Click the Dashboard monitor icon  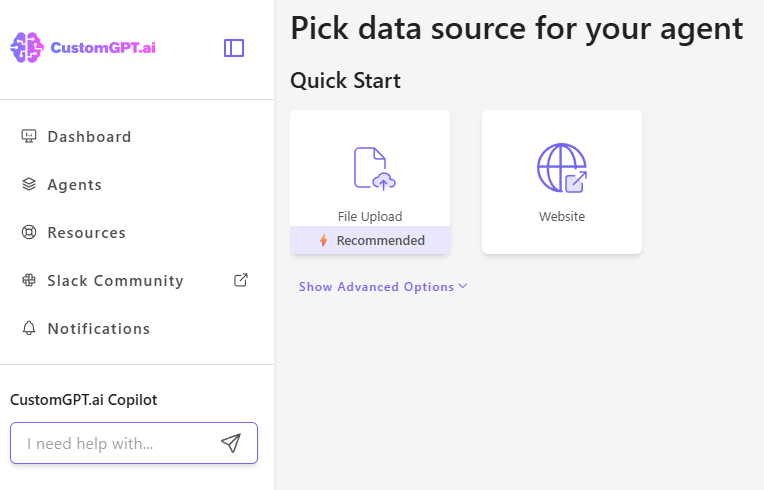(x=29, y=137)
